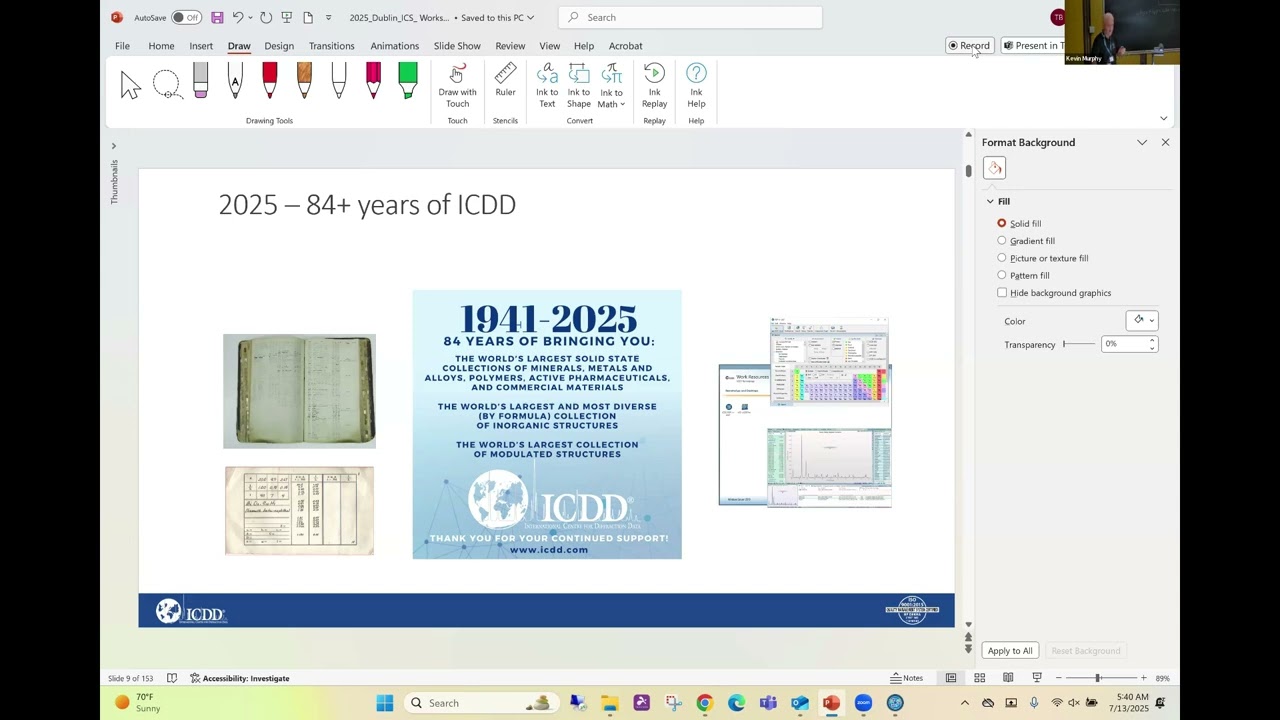1280x720 pixels.
Task: Choose the Pattern fill option
Action: [x=1023, y=275]
